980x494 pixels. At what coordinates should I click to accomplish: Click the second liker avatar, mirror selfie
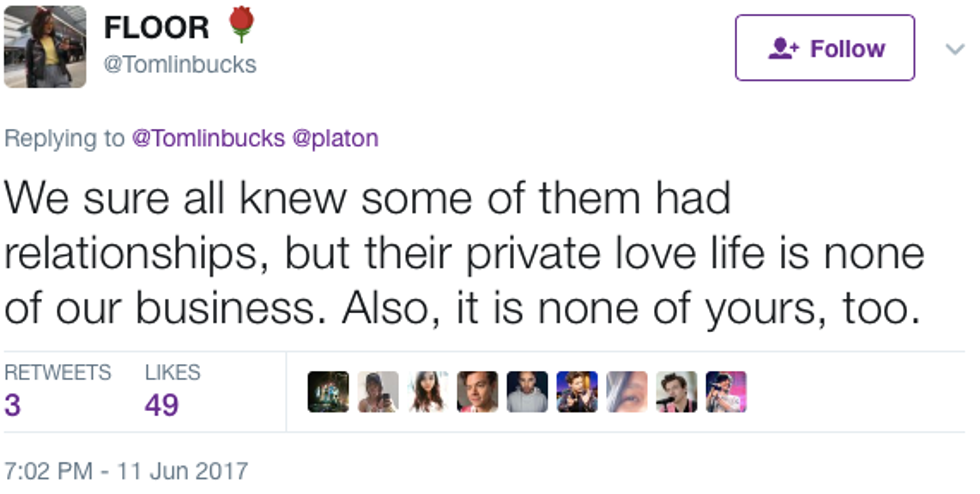tap(378, 392)
